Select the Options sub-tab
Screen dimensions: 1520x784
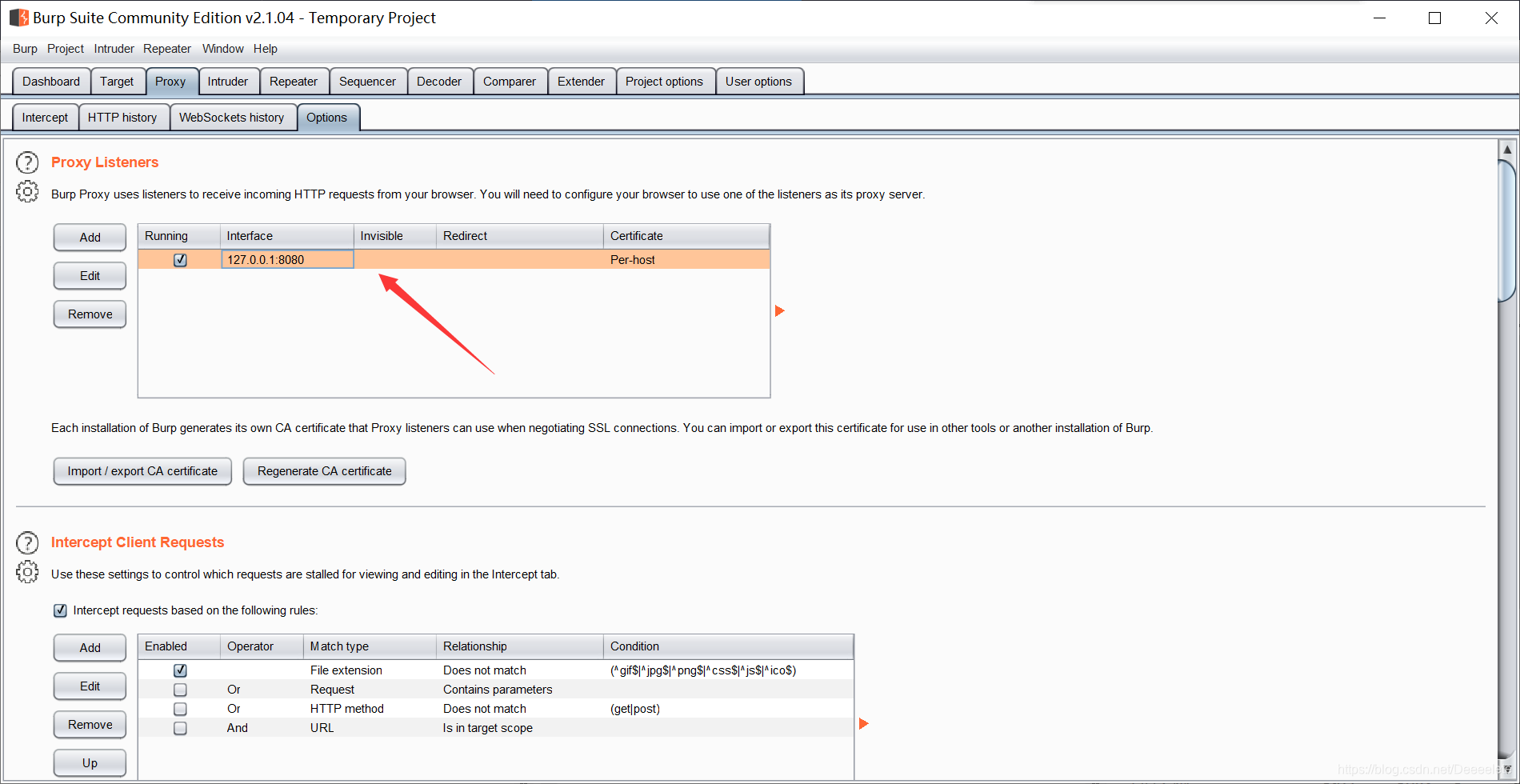327,118
